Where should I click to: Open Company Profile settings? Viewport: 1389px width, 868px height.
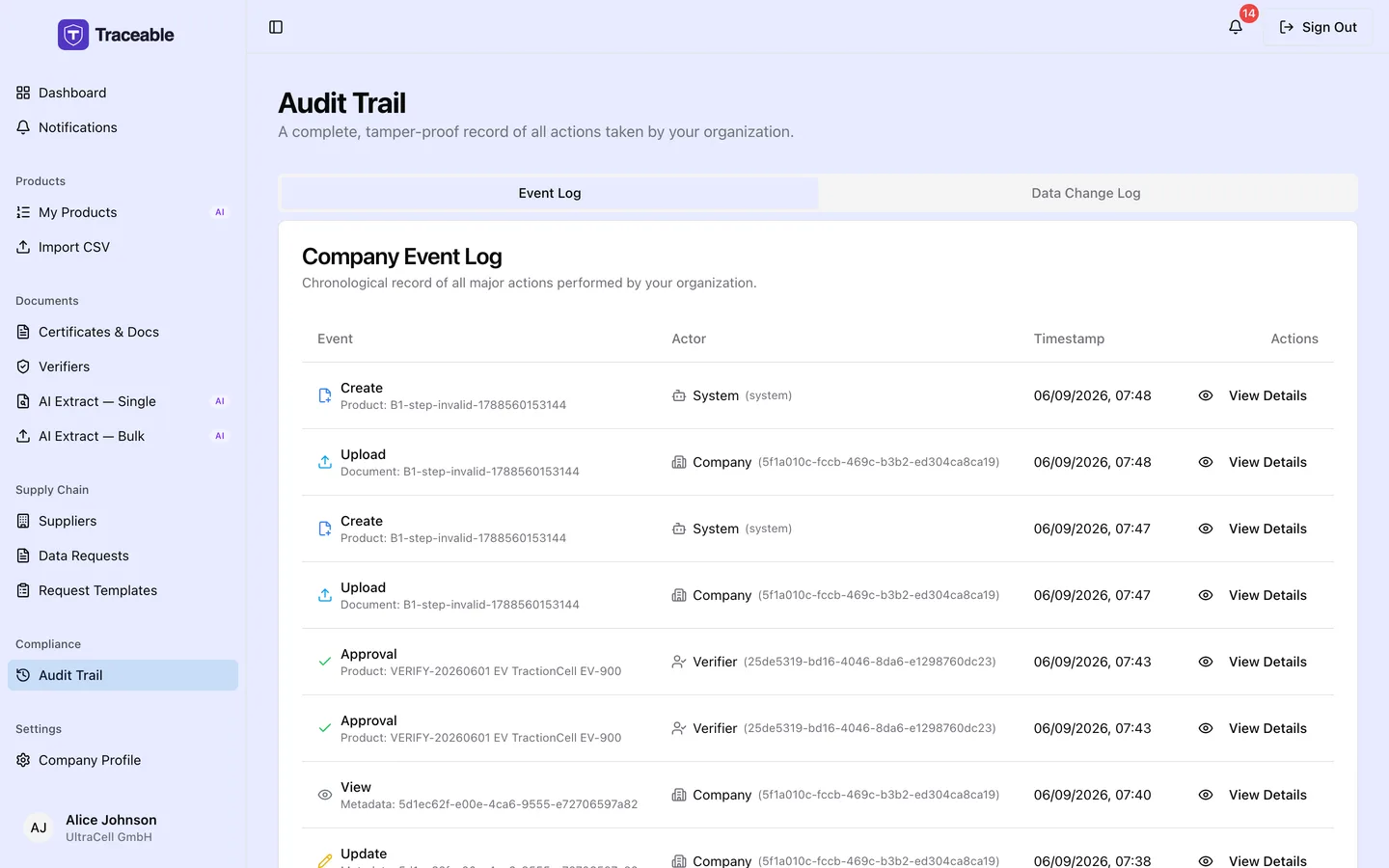[123, 760]
